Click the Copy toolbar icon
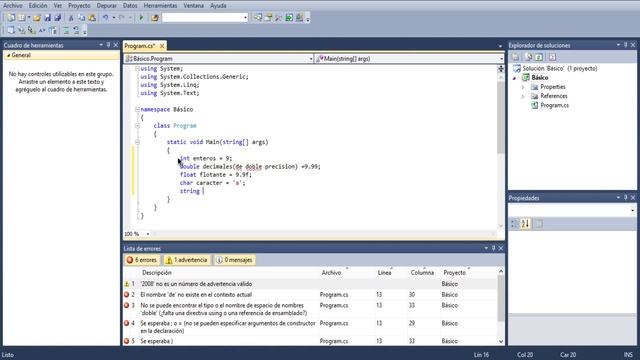Screen dimensions: 640x360 coord(82,18)
